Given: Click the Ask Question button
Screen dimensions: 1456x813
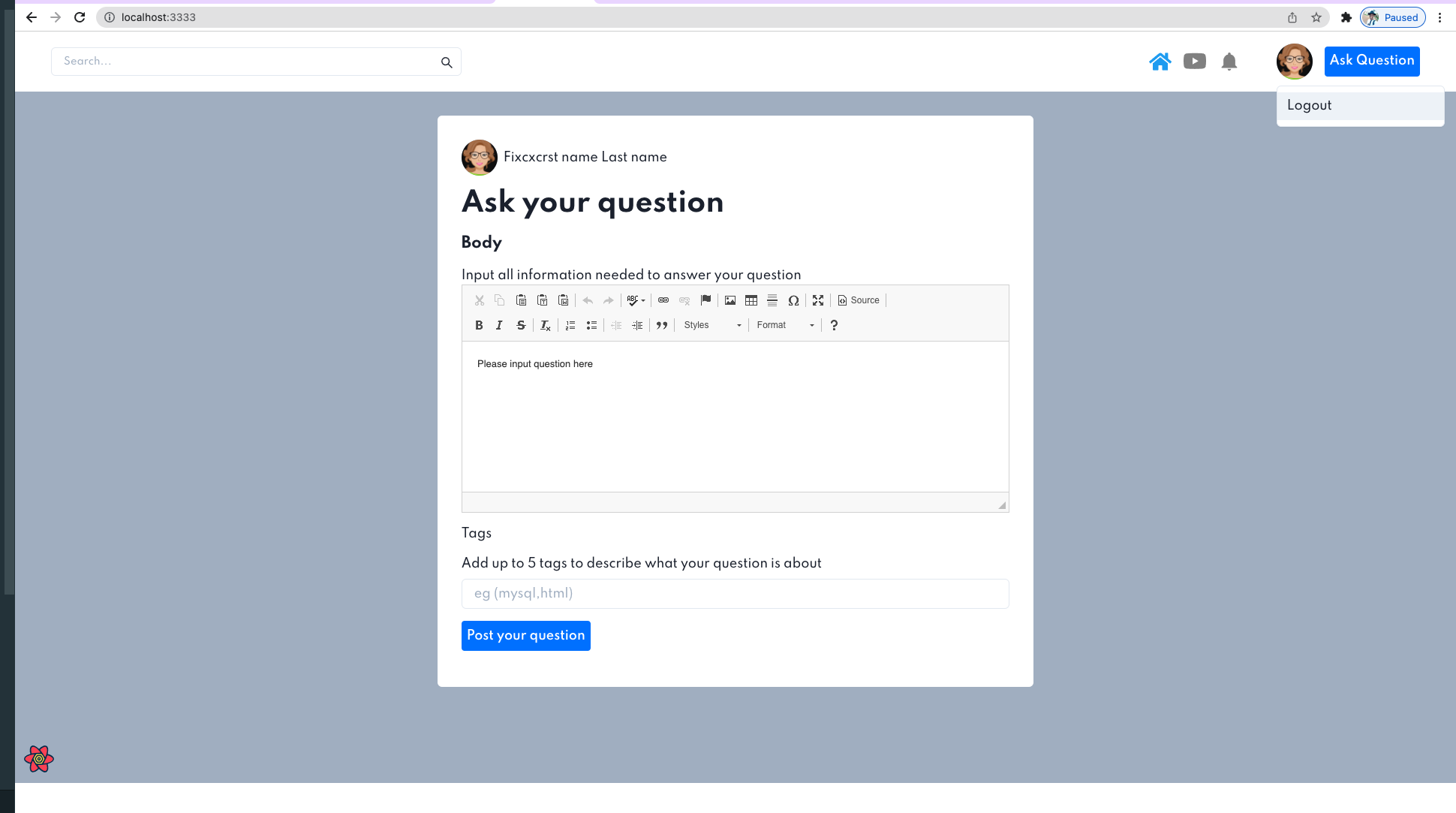Looking at the screenshot, I should tap(1372, 61).
